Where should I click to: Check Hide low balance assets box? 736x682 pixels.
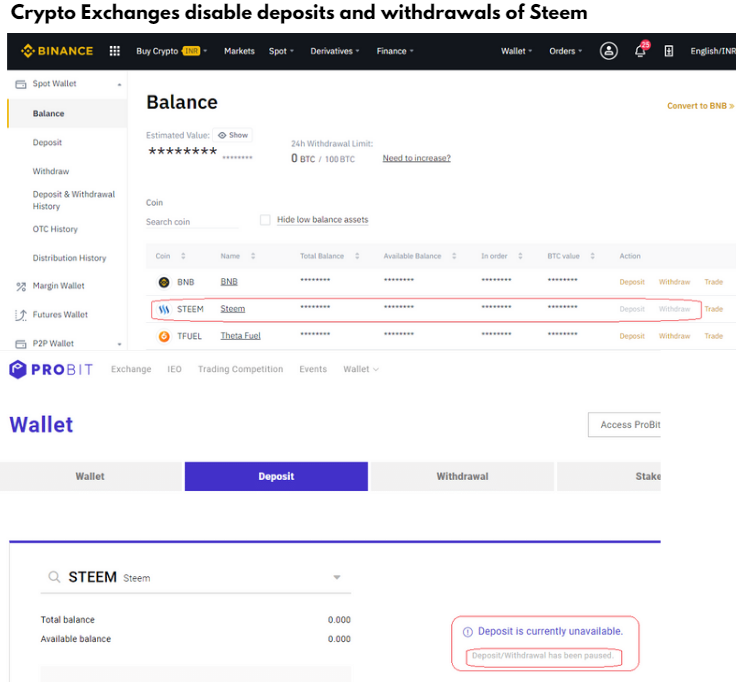(265, 220)
